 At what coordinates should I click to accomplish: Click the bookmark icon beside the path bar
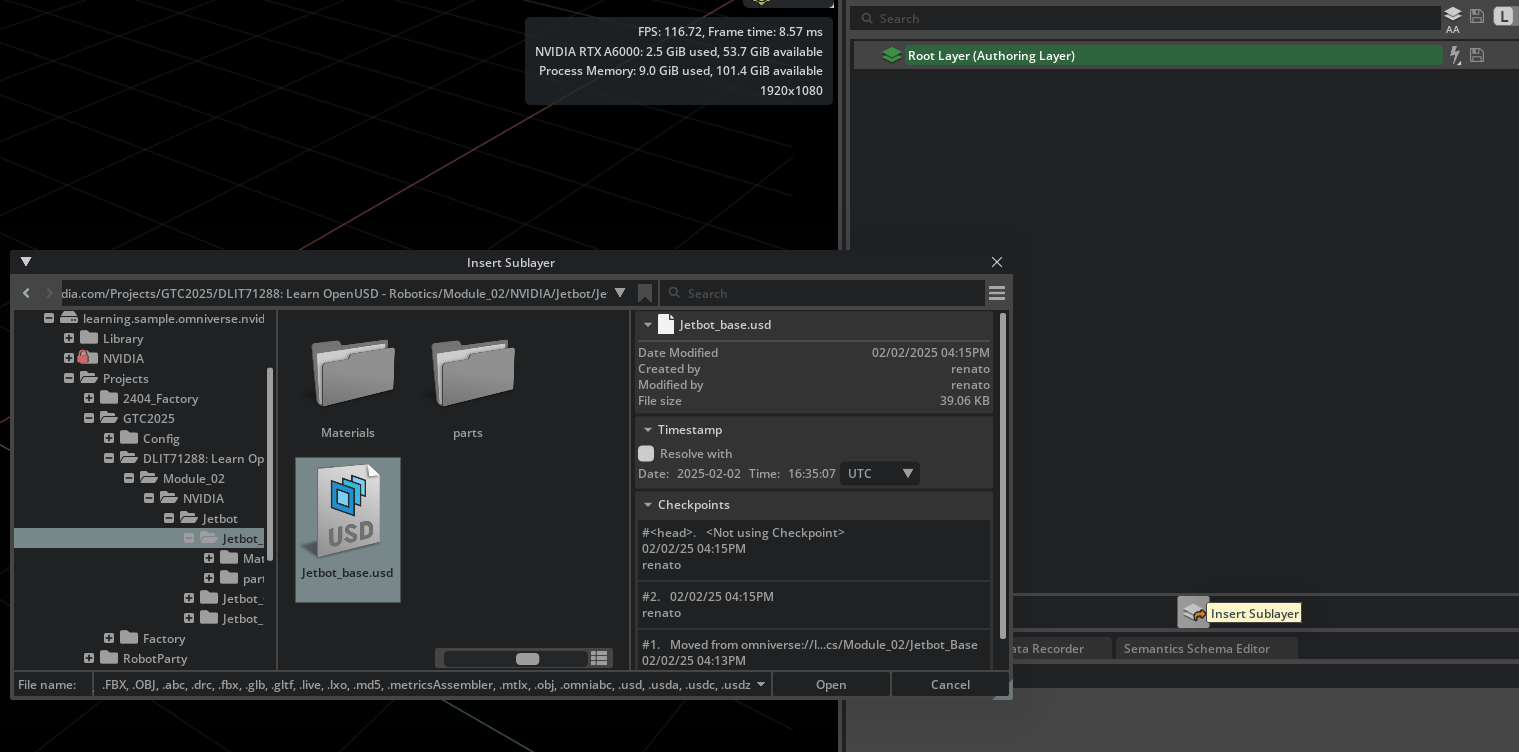645,293
